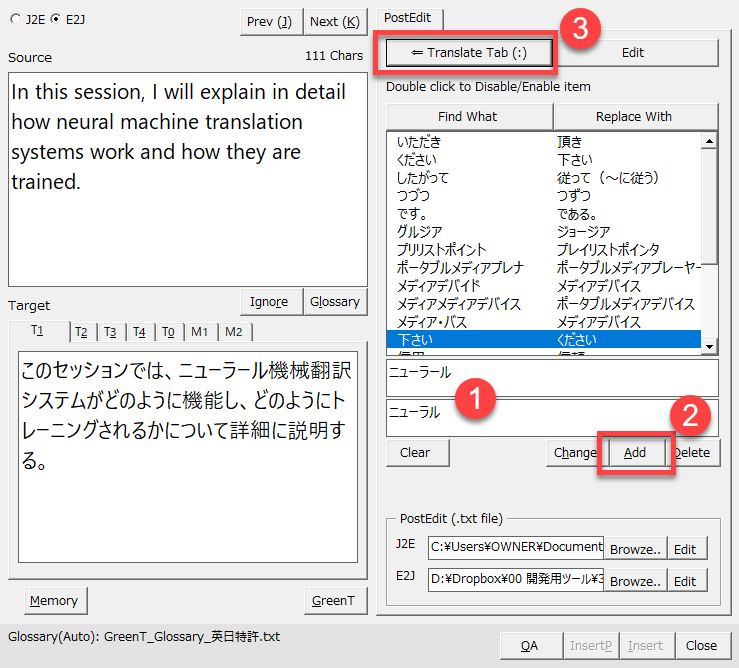Open the Glossary button
Screen dimensions: 739x668
click(335, 302)
